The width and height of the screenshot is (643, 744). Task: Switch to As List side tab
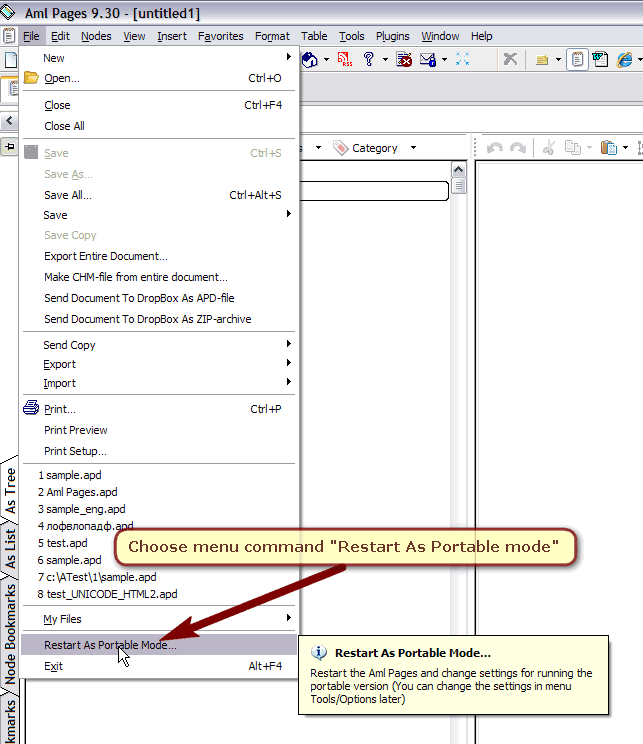(10, 549)
